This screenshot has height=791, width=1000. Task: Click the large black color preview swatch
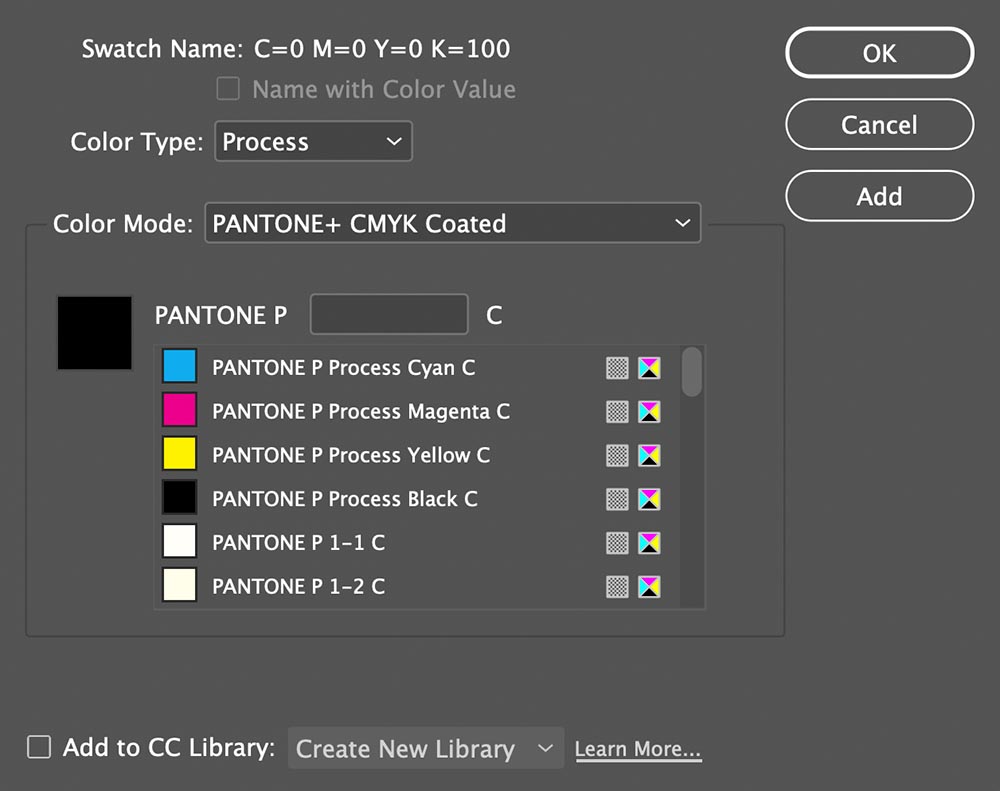coord(95,333)
